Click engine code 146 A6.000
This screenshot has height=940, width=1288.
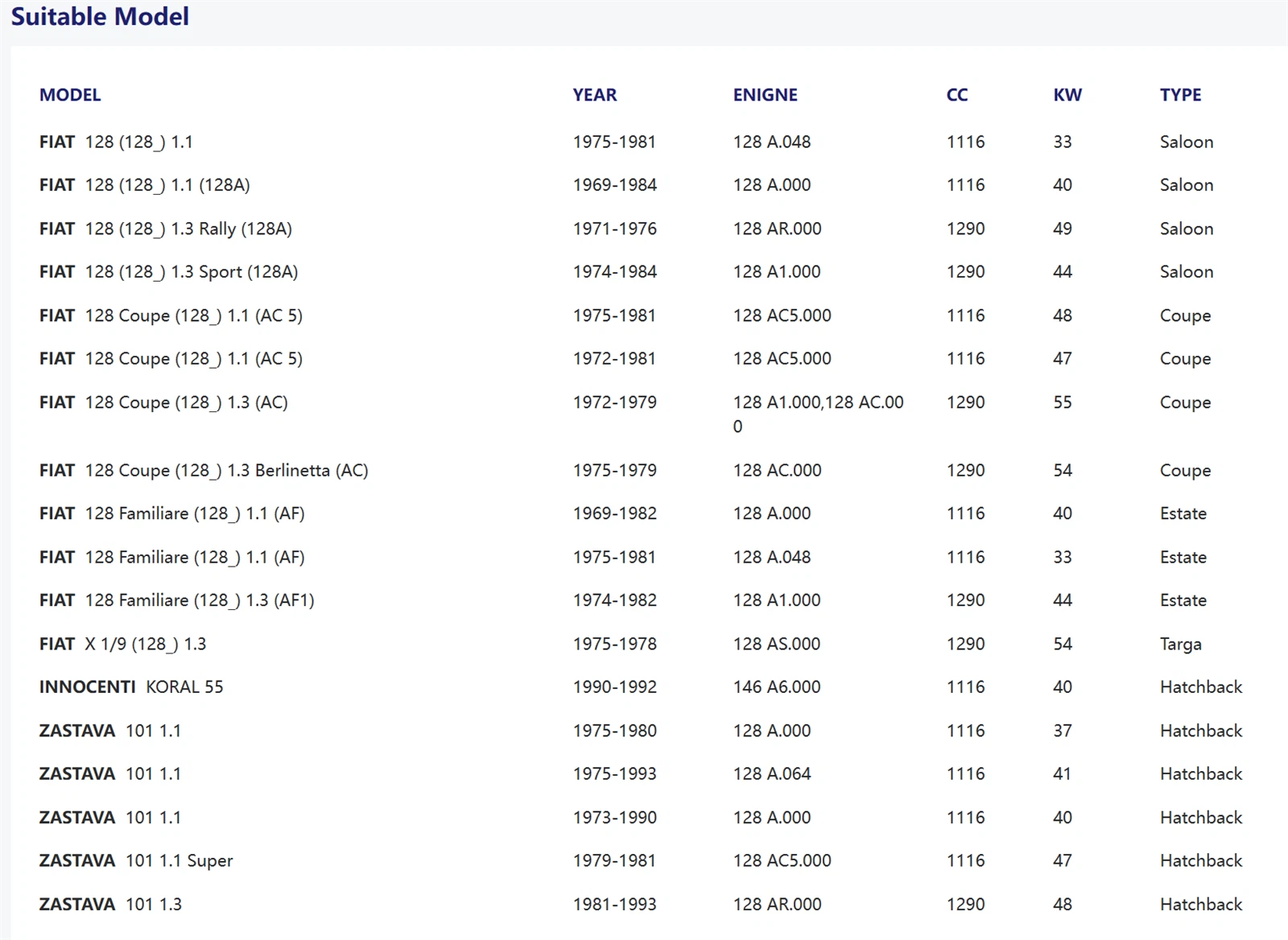tap(777, 687)
